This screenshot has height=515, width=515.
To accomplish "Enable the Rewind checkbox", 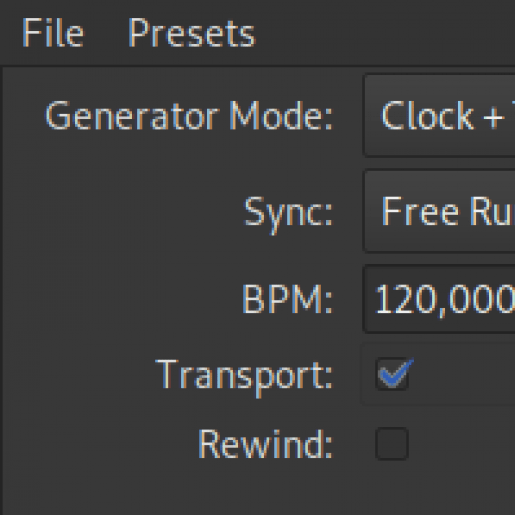I will click(x=392, y=443).
